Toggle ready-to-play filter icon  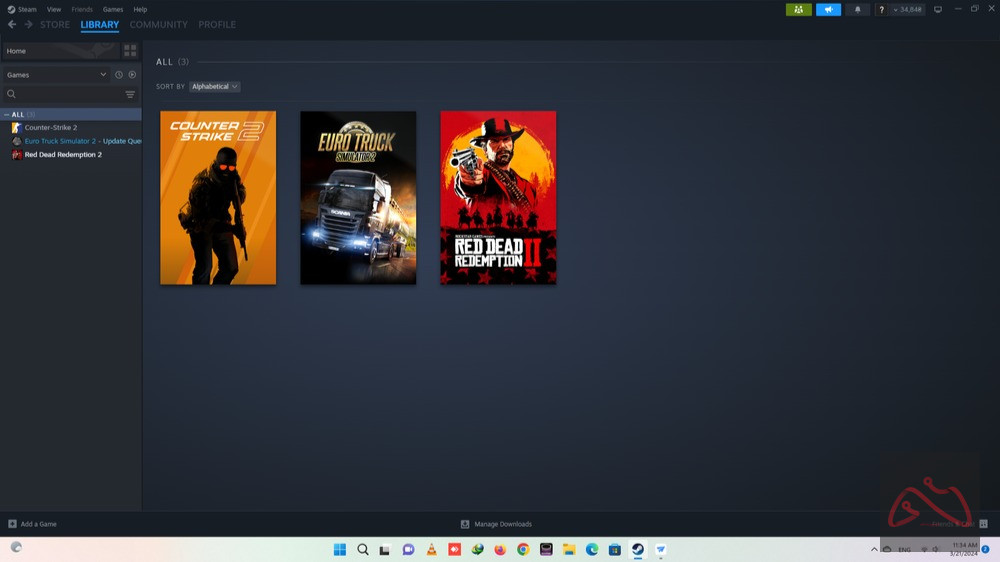tap(132, 75)
